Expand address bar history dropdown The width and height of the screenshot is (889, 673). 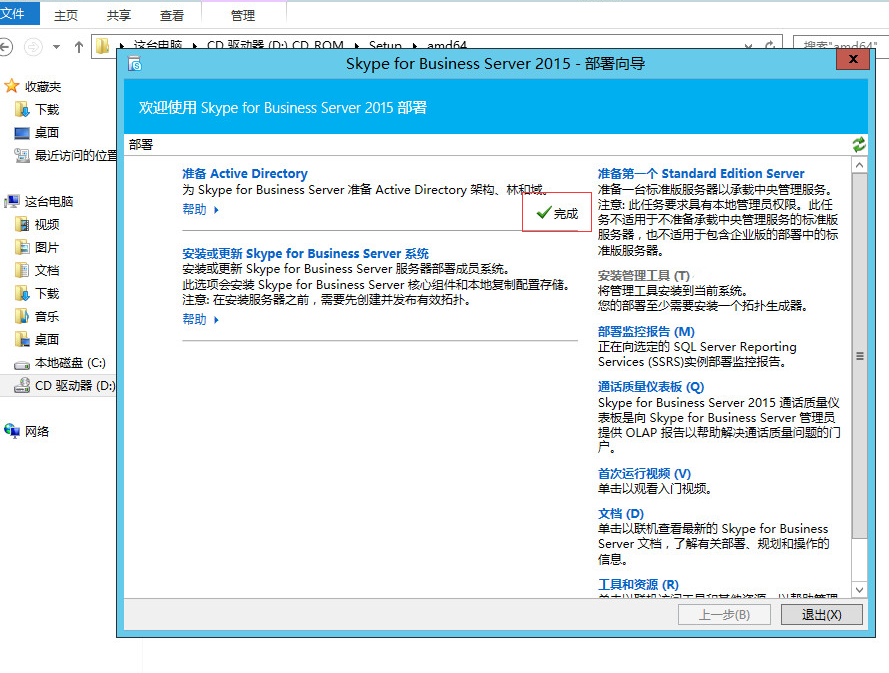click(748, 46)
